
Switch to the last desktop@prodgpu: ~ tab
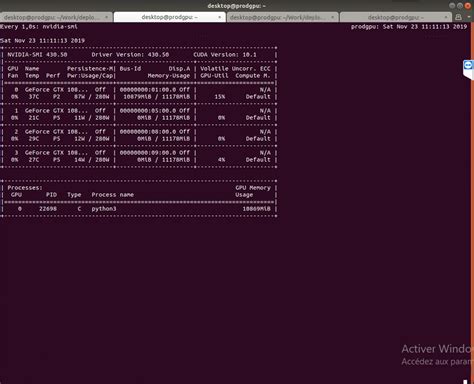click(395, 17)
